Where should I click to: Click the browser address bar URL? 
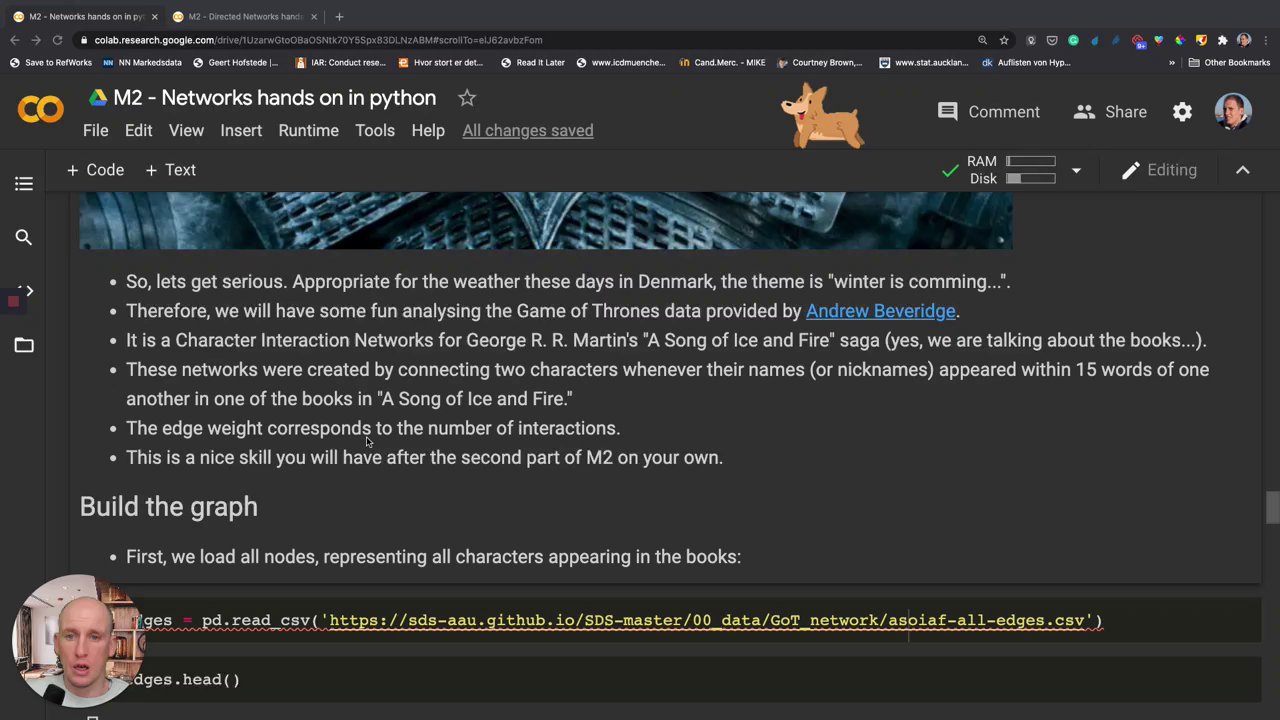pyautogui.click(x=318, y=40)
